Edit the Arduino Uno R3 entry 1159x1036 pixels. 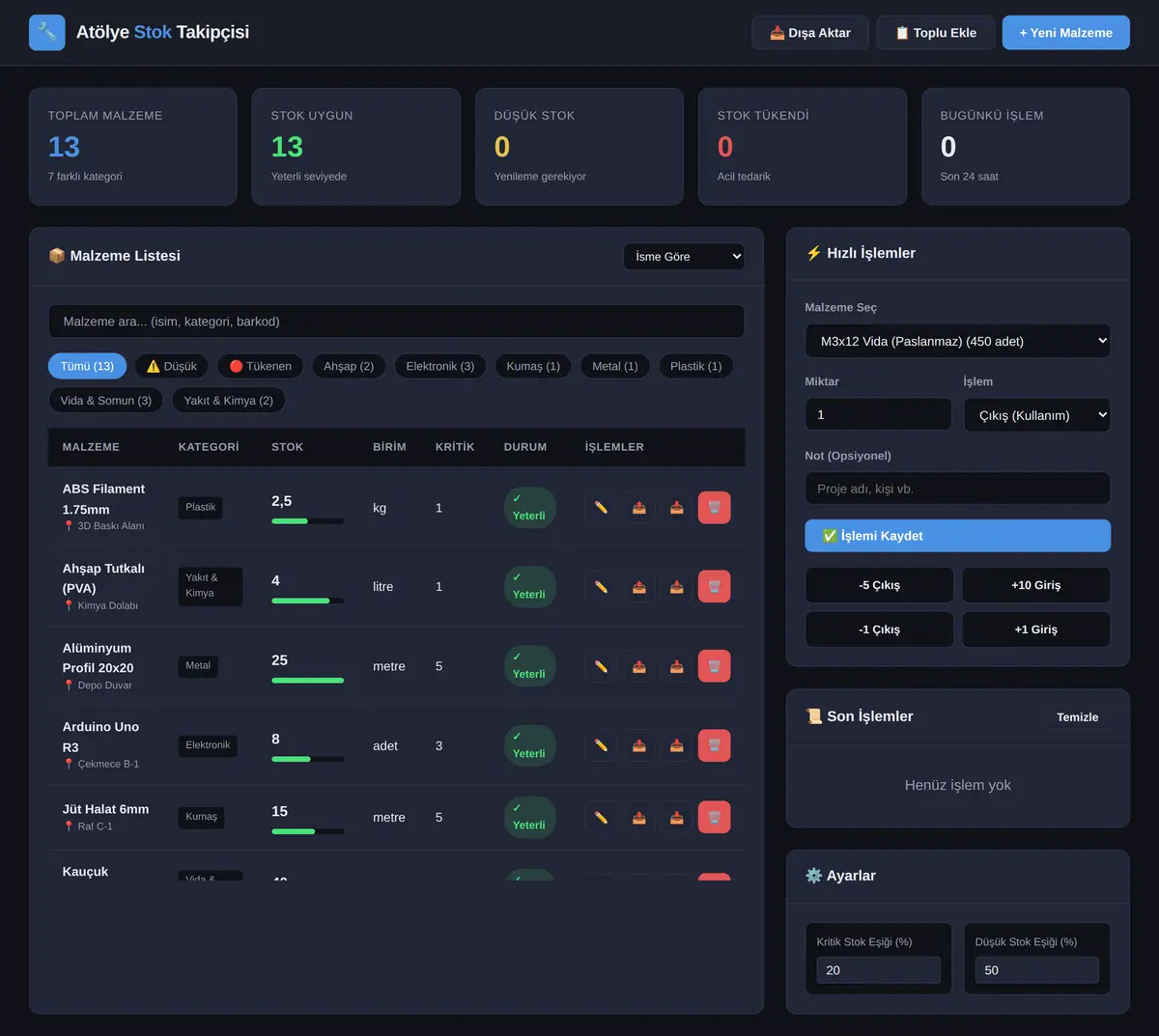pos(601,745)
